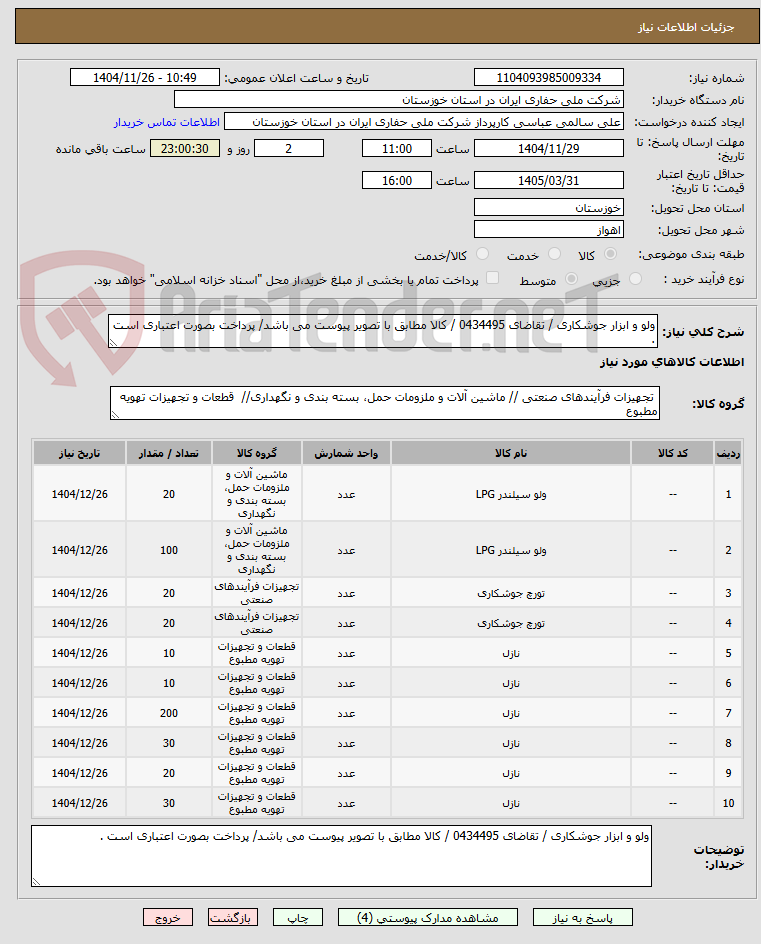Select the کالا/خدمت radio button
Screen dimensions: 761x944
tap(482, 254)
